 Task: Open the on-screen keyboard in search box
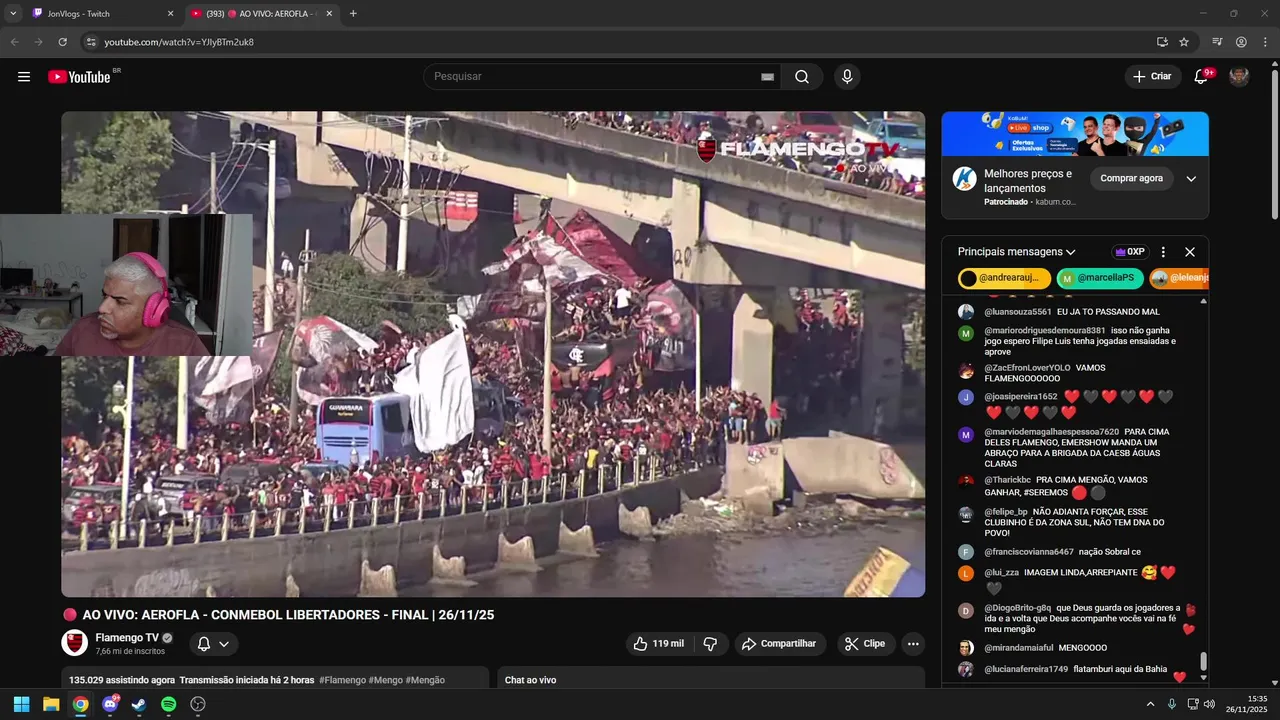[x=768, y=77]
